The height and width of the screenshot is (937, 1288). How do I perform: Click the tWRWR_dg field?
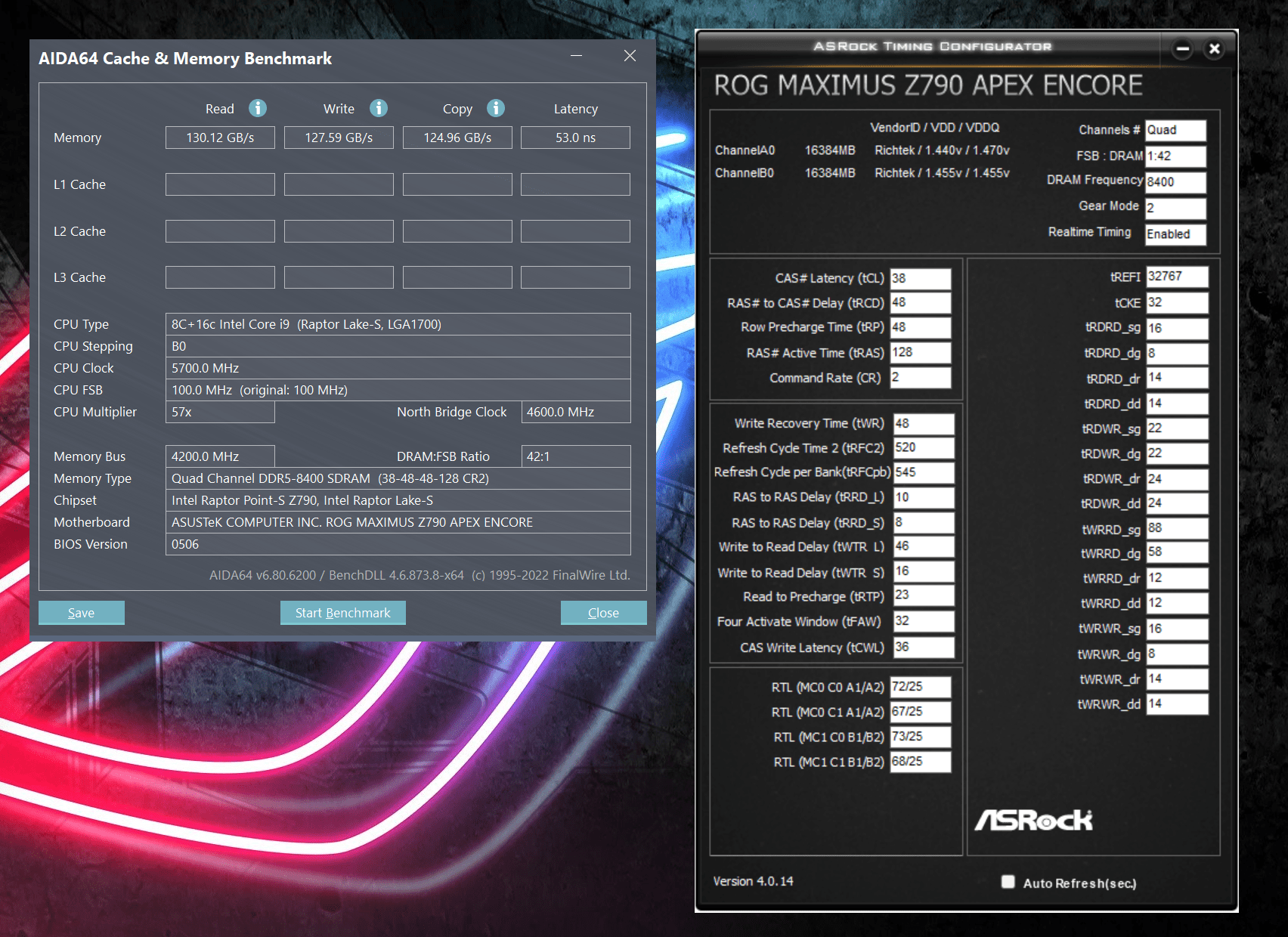(x=1177, y=654)
